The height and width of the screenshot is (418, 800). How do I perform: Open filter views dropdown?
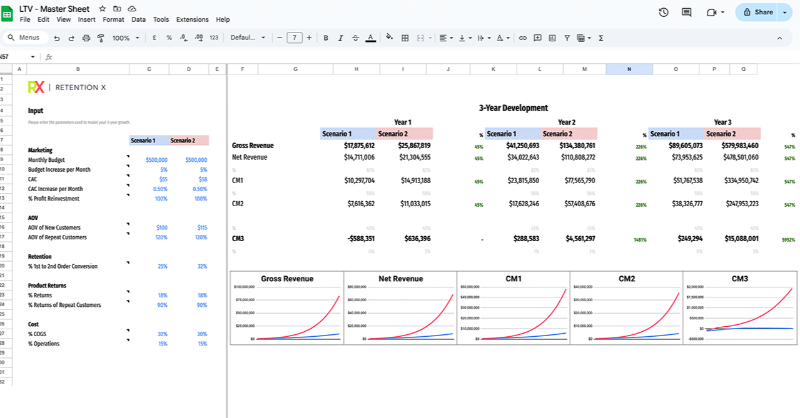tap(583, 38)
